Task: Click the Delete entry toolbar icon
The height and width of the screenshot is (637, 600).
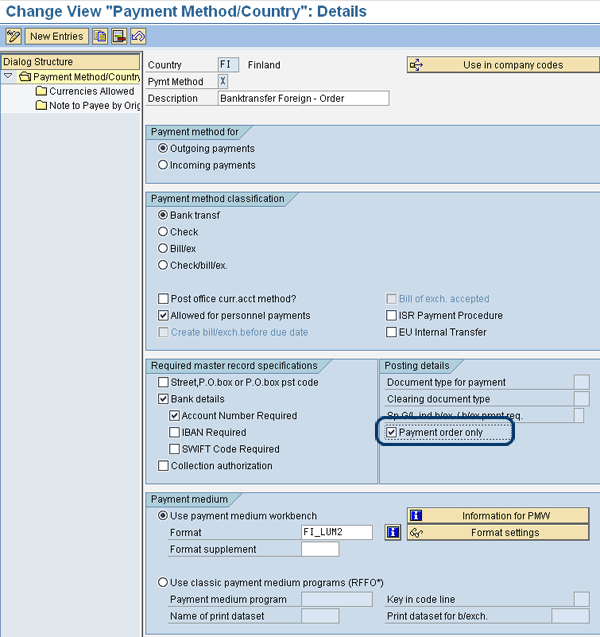Action: [118, 36]
